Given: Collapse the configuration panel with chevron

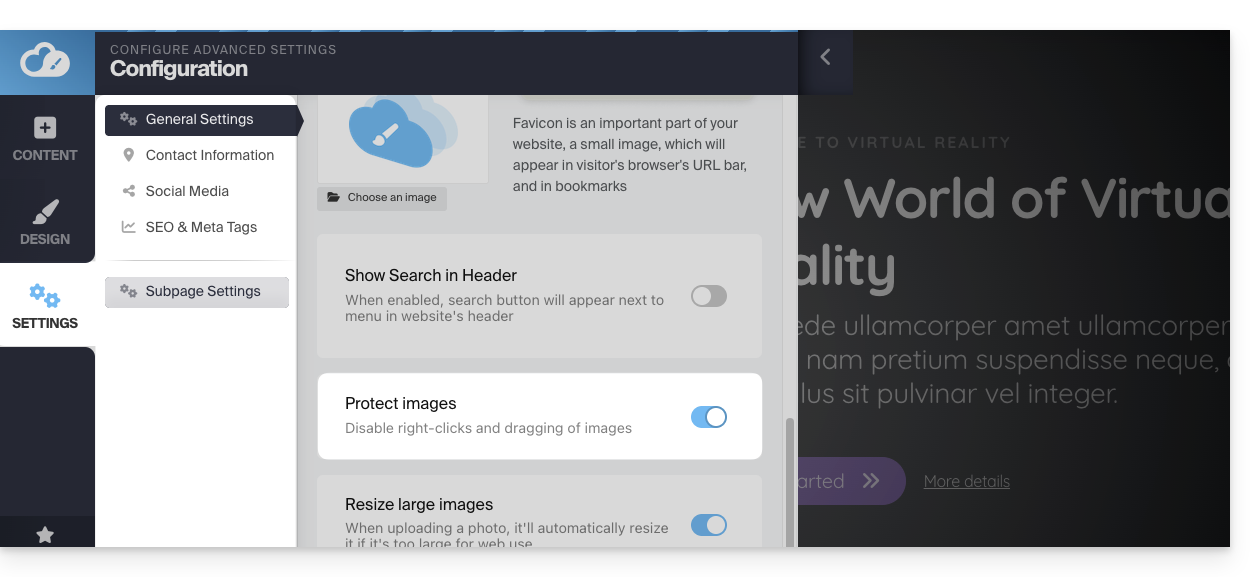Looking at the screenshot, I should coord(825,57).
